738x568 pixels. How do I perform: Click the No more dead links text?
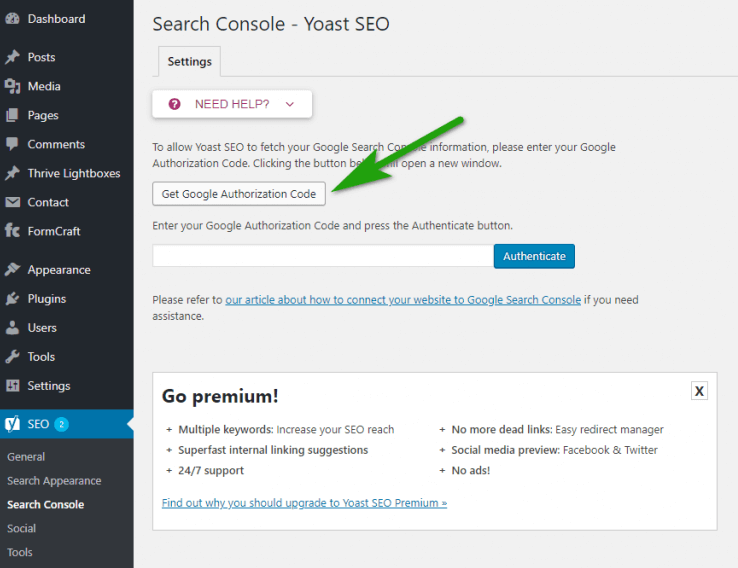(x=557, y=430)
